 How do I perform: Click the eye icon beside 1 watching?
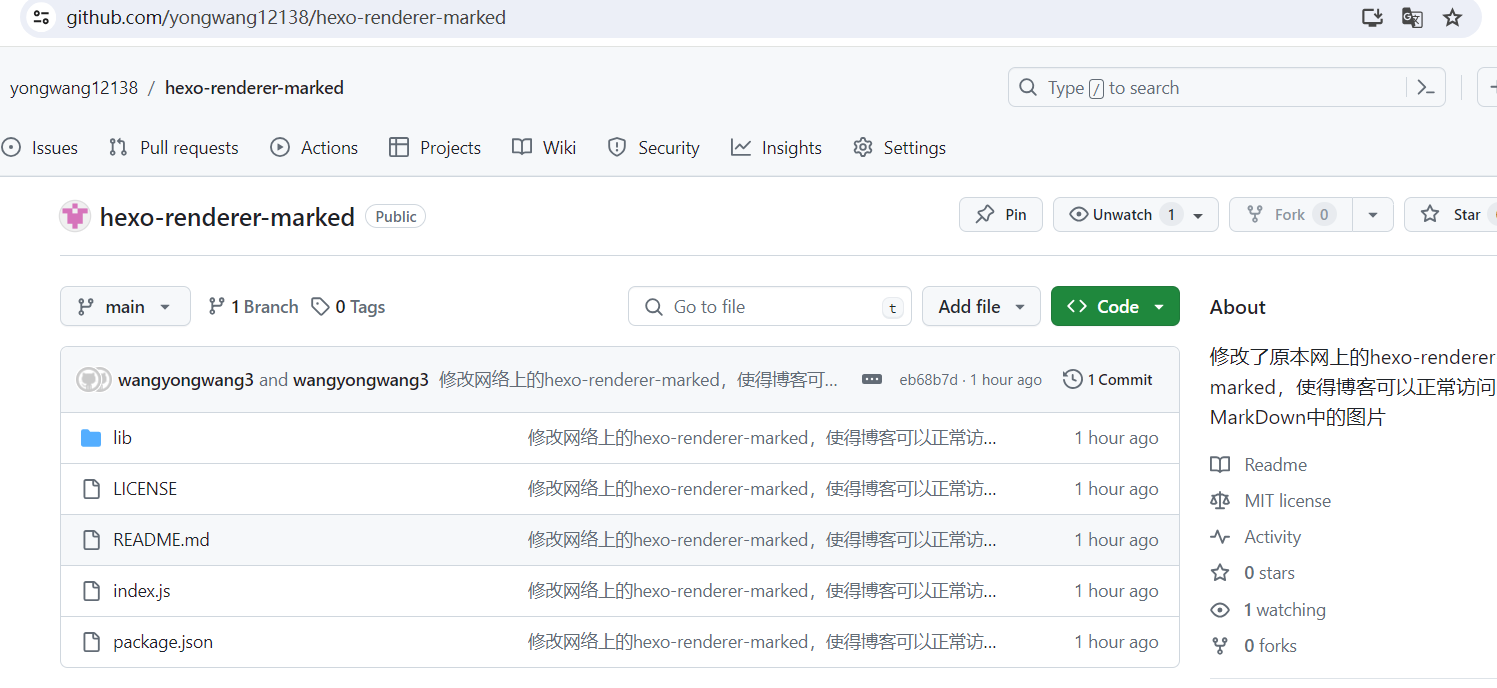(x=1220, y=610)
